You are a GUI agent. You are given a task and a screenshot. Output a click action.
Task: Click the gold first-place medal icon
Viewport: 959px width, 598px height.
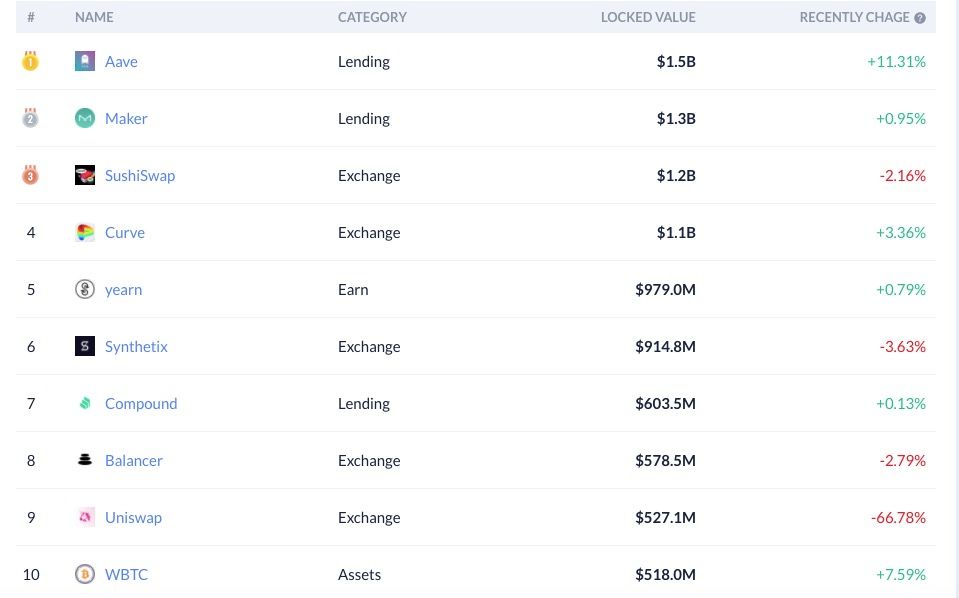31,61
